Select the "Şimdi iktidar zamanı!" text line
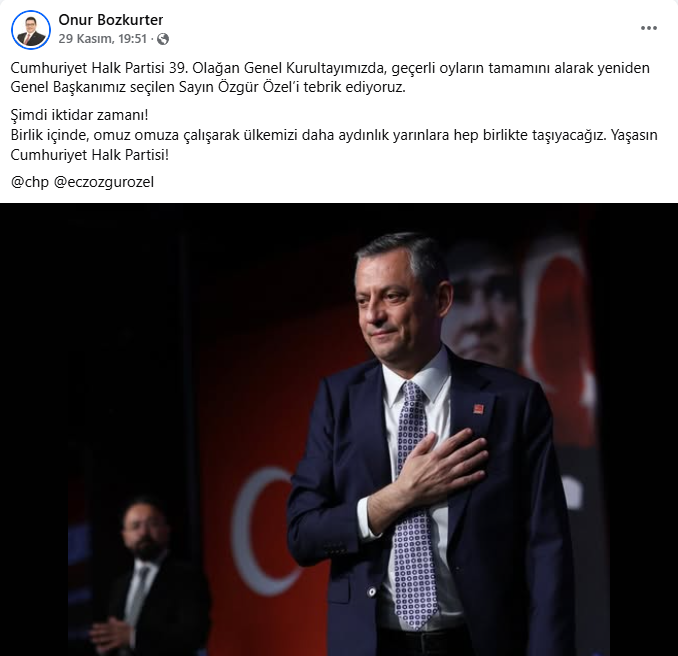Image resolution: width=678 pixels, height=656 pixels. coord(80,115)
